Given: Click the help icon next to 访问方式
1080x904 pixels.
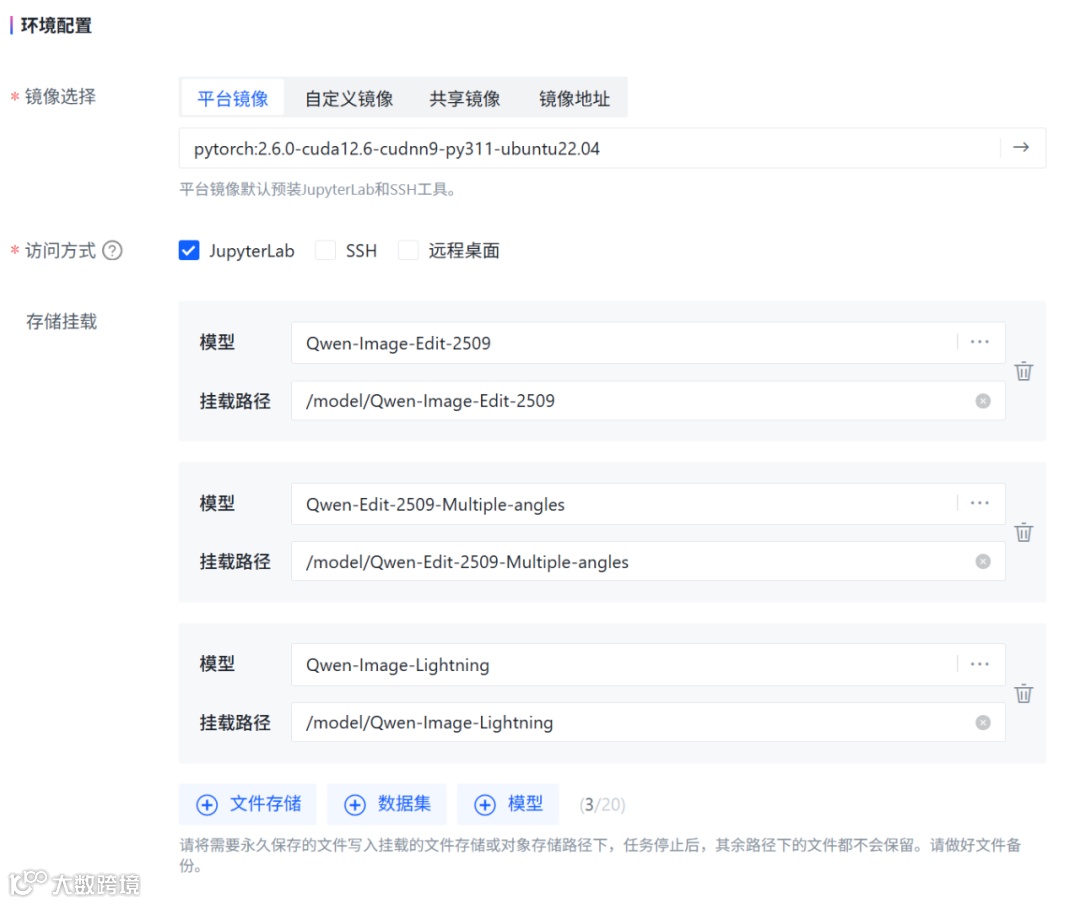Looking at the screenshot, I should coord(112,250).
